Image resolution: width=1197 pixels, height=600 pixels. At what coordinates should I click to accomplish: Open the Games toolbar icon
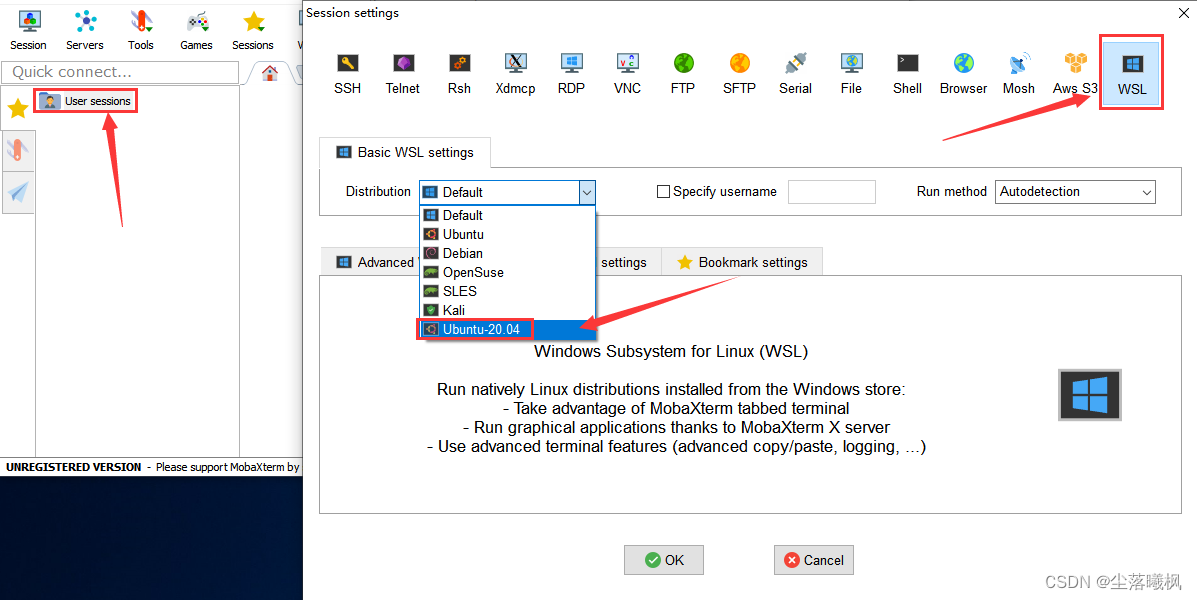tap(196, 31)
